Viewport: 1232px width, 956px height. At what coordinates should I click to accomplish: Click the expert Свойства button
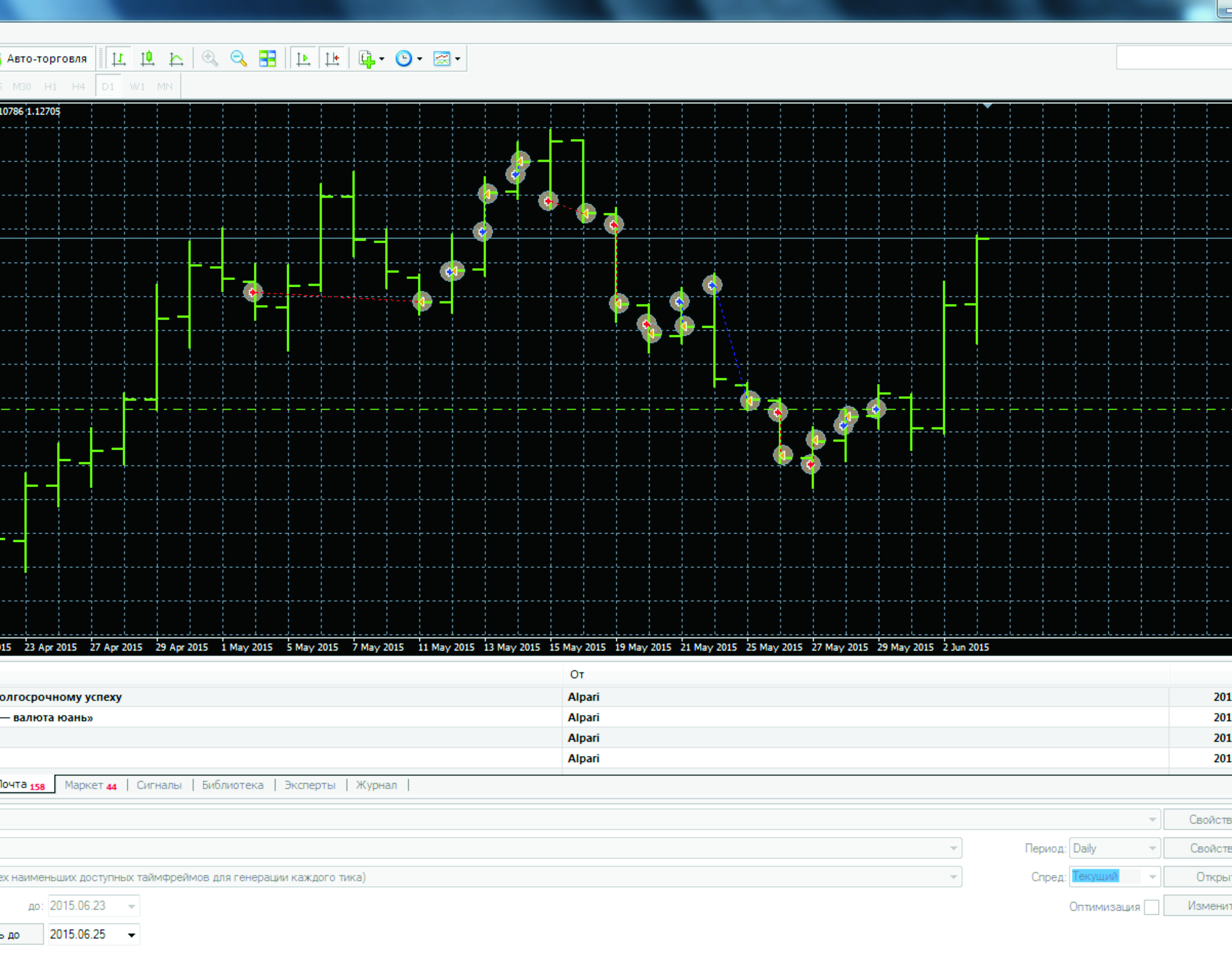pos(1198,819)
